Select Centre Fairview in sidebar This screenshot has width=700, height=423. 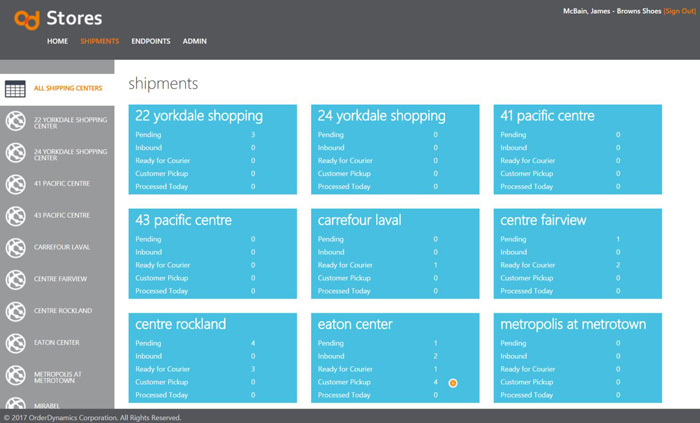coord(57,280)
